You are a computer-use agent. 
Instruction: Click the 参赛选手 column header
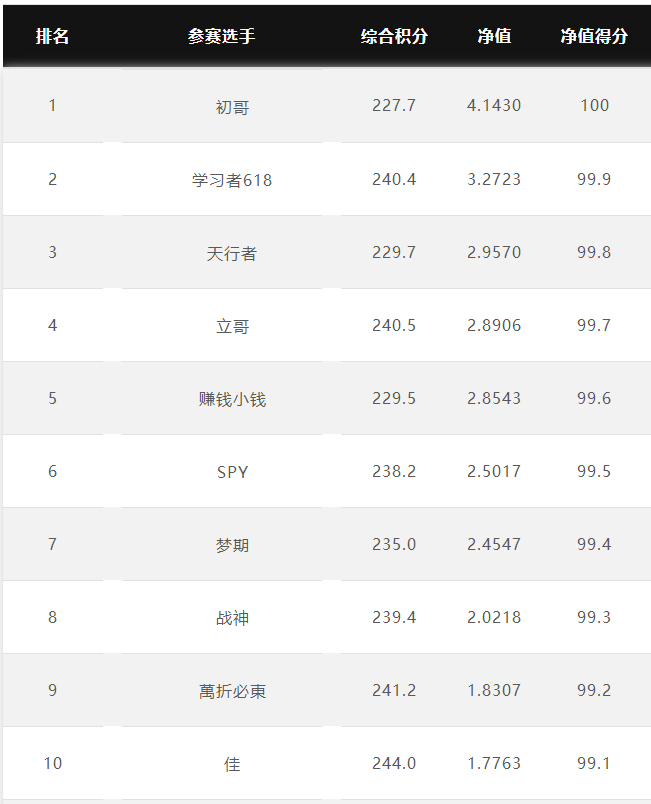click(221, 36)
